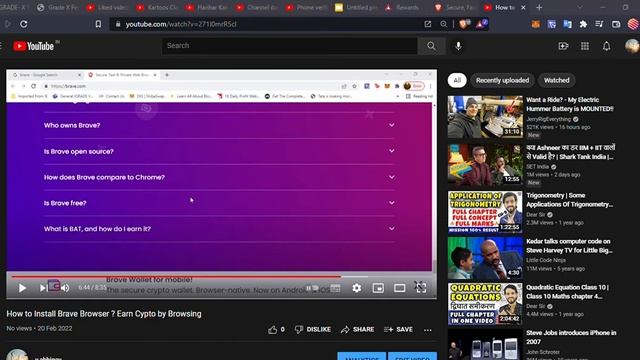Image resolution: width=640 pixels, height=360 pixels.
Task: Toggle theater mode view
Action: tap(400, 288)
